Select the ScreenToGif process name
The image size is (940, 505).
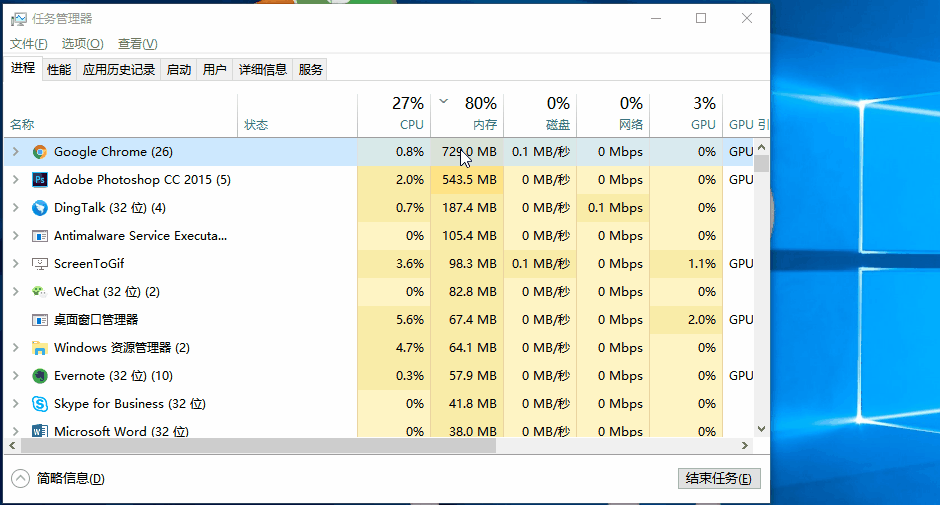89,264
